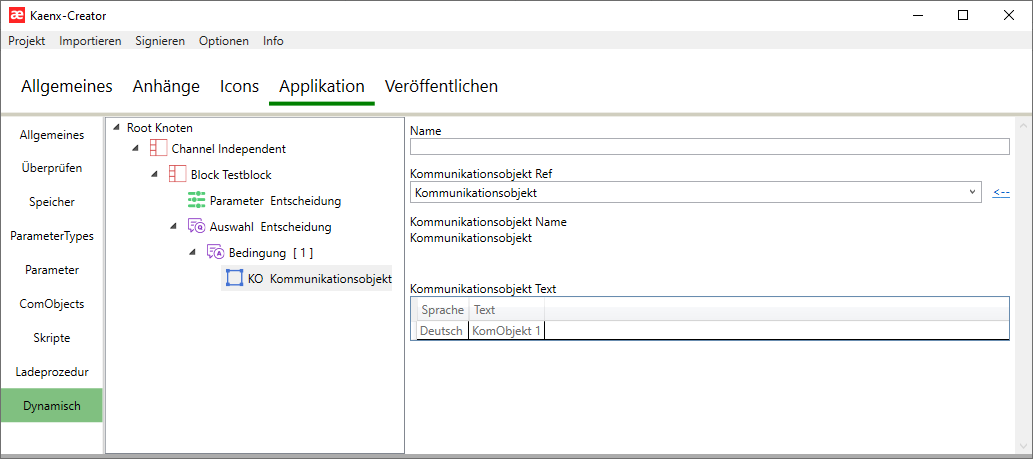The image size is (1033, 459).
Task: Click the Bedingung condition icon
Action: point(215,252)
